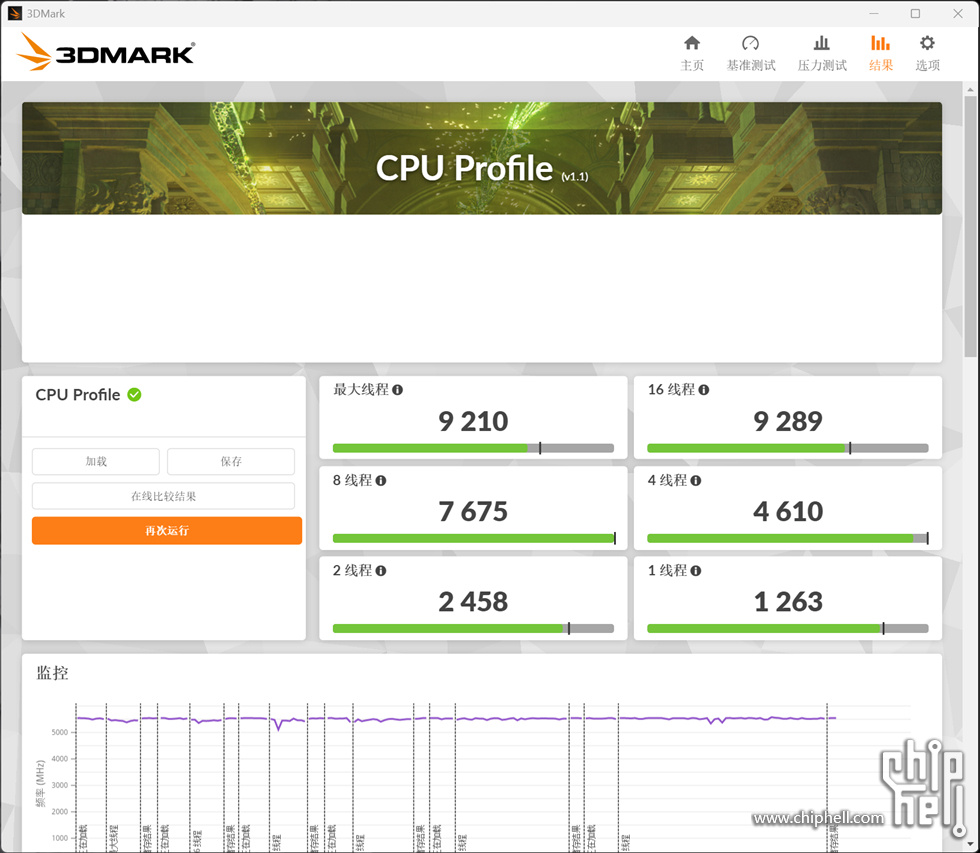Click the 7 675 eight-thread score
This screenshot has height=853, width=980.
pyautogui.click(x=473, y=511)
